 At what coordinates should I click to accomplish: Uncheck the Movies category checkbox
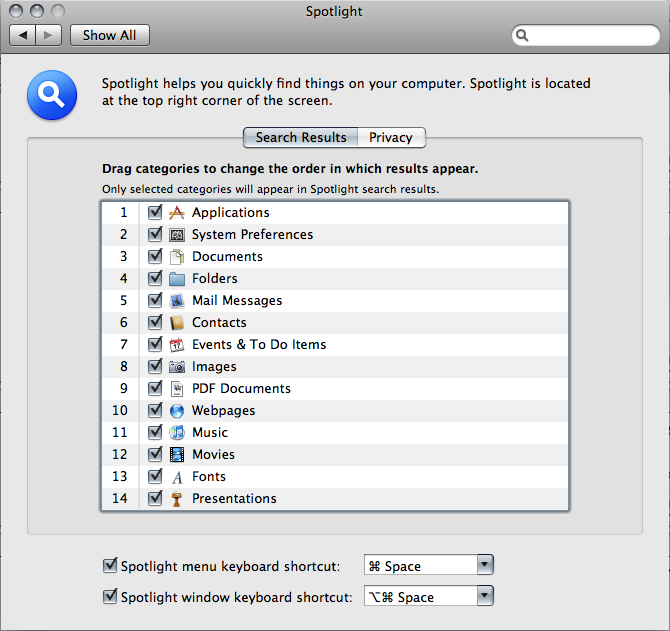155,454
